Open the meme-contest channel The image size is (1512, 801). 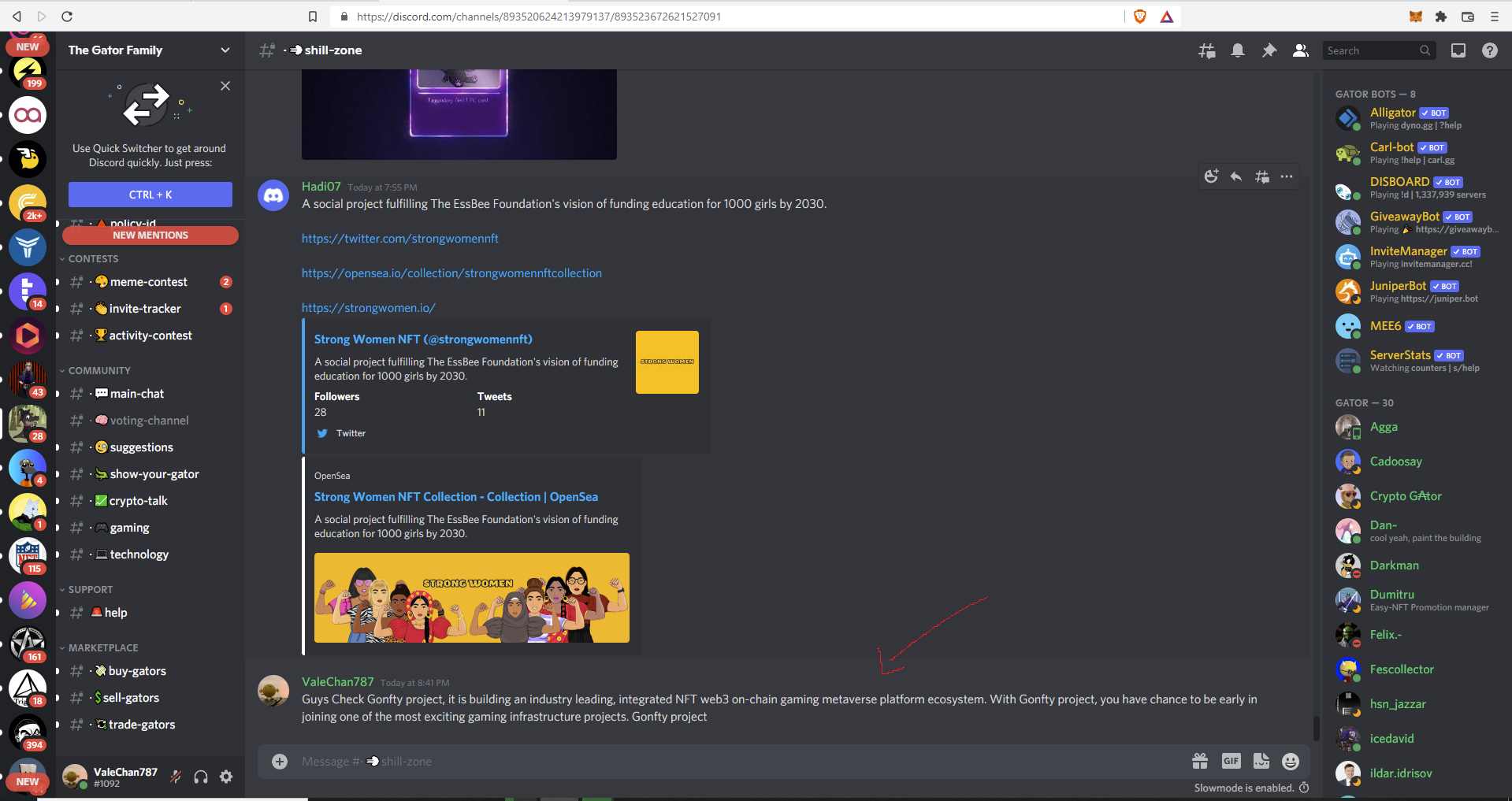[x=150, y=282]
